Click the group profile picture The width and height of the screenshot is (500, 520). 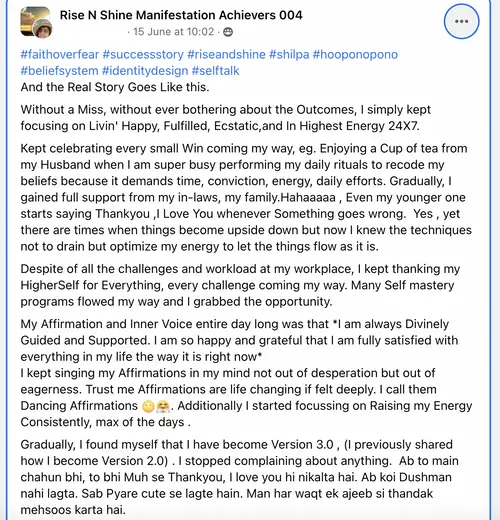tap(35, 21)
